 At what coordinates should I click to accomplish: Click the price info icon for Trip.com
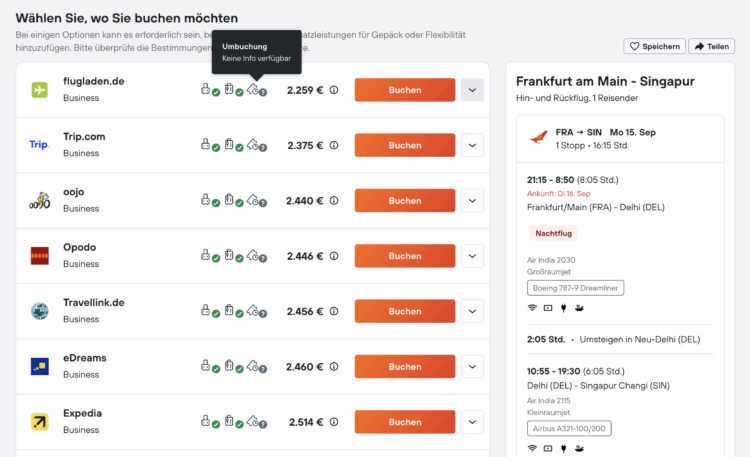pyautogui.click(x=334, y=145)
